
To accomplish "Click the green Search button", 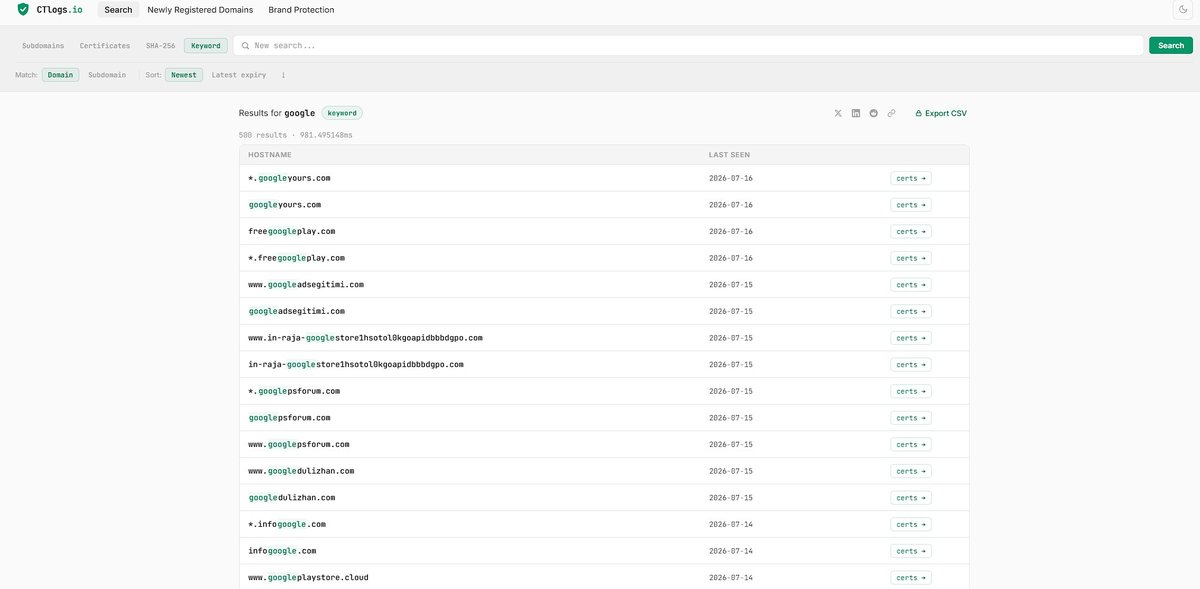I will tap(1171, 45).
